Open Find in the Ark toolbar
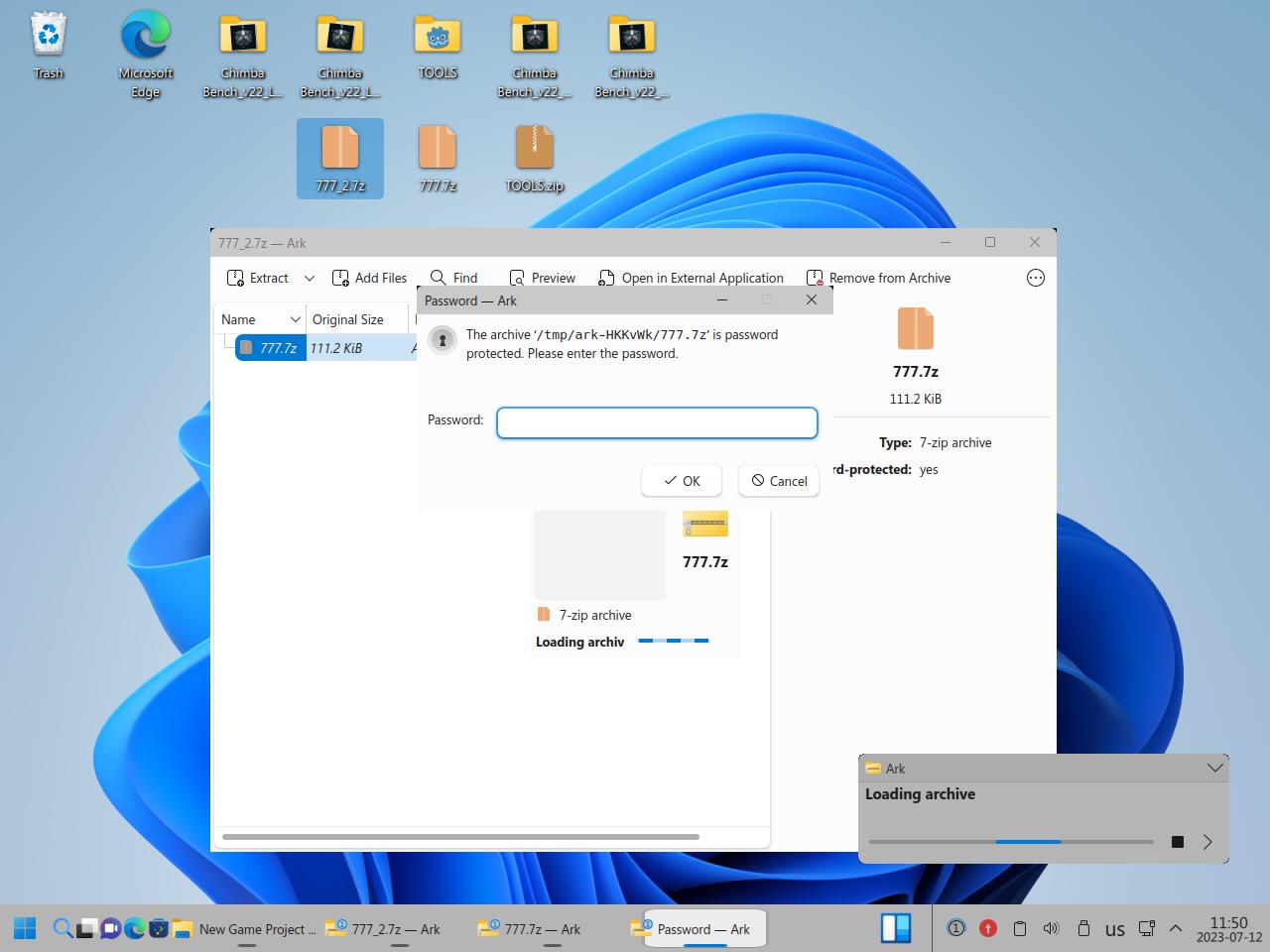 tap(453, 279)
